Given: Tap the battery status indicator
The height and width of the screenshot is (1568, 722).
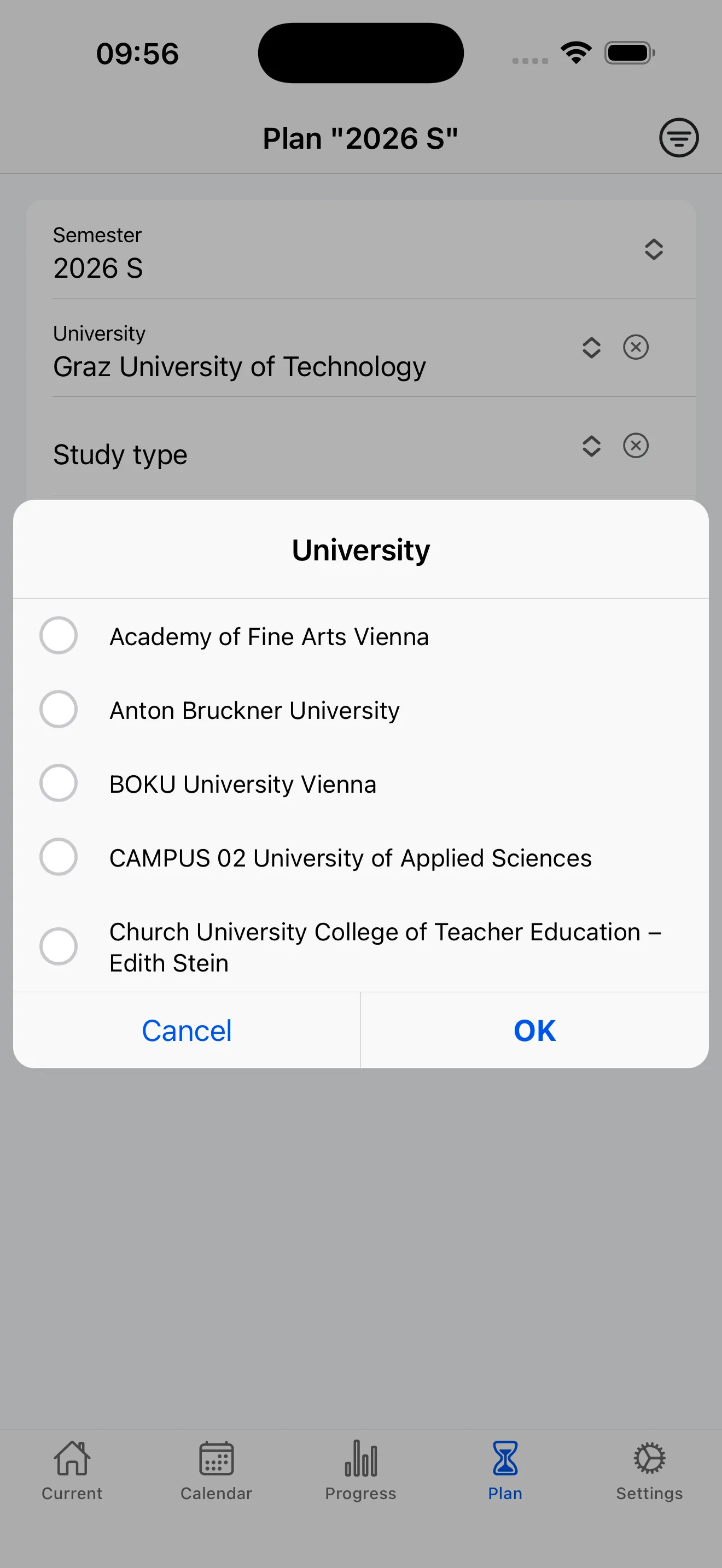Looking at the screenshot, I should pyautogui.click(x=630, y=52).
